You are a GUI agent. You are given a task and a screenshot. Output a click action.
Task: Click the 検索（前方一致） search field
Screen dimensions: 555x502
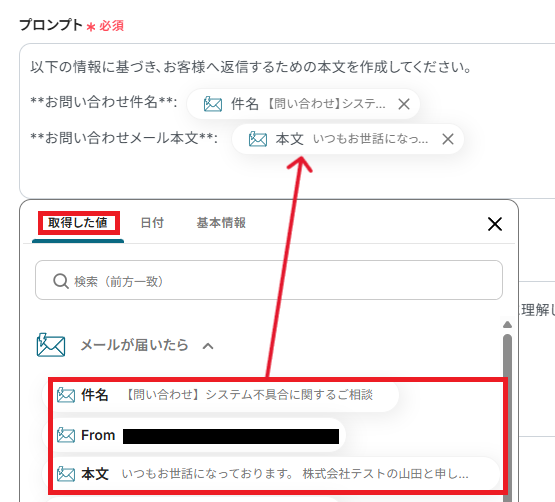coord(269,280)
